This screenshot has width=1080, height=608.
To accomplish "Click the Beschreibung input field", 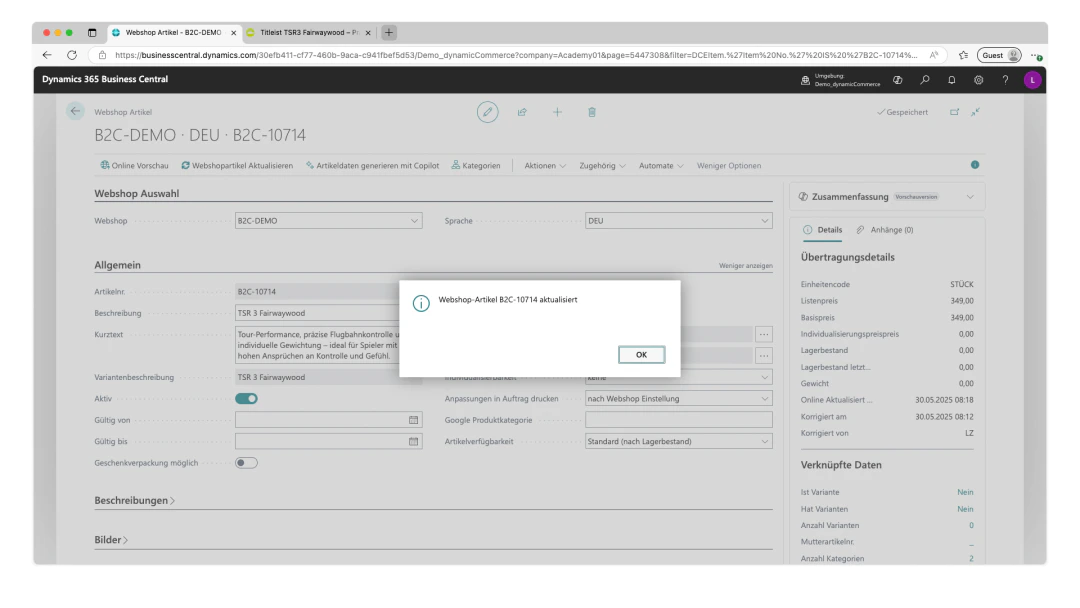I will pyautogui.click(x=317, y=313).
